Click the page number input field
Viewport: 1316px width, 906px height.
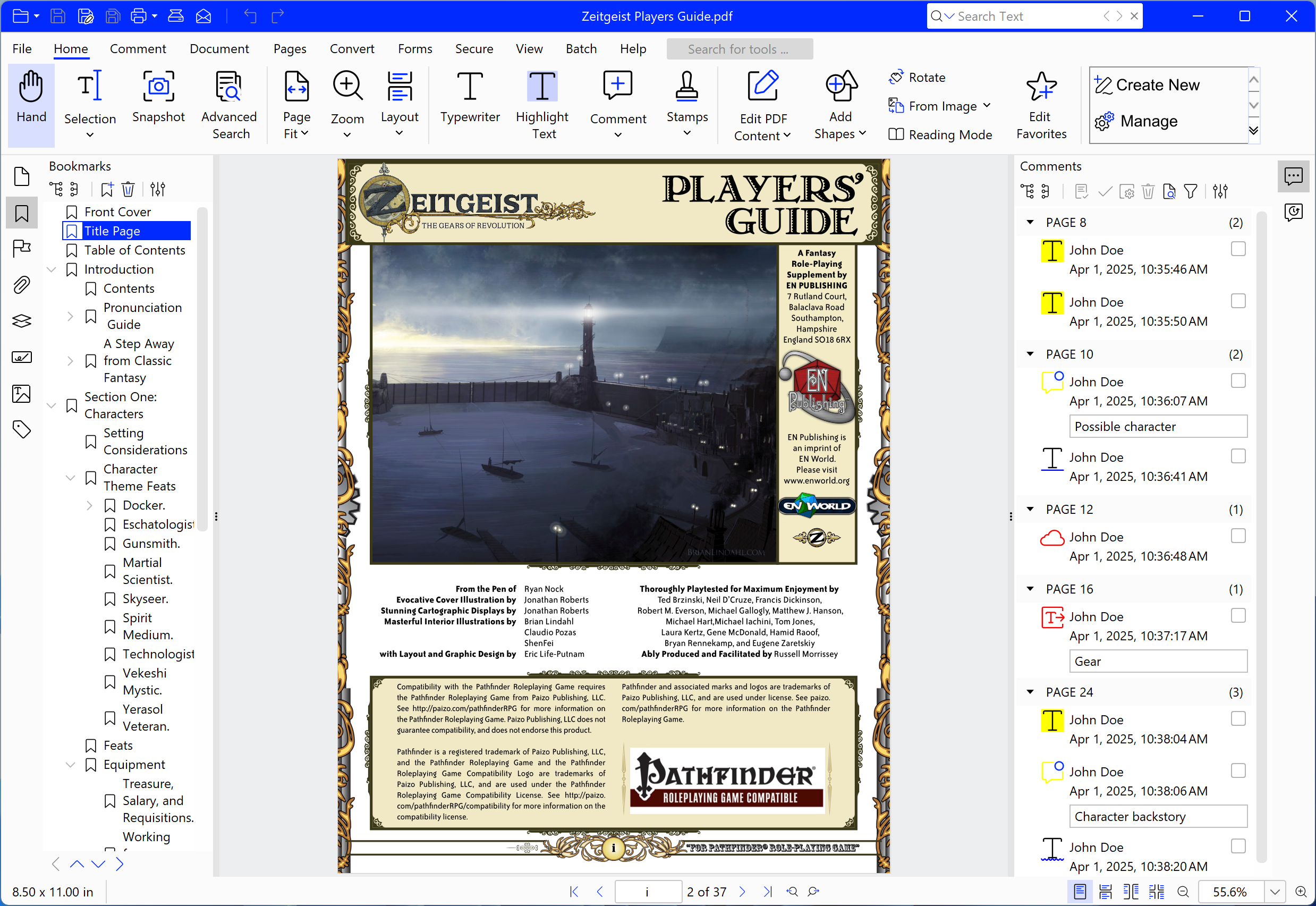pyautogui.click(x=648, y=891)
